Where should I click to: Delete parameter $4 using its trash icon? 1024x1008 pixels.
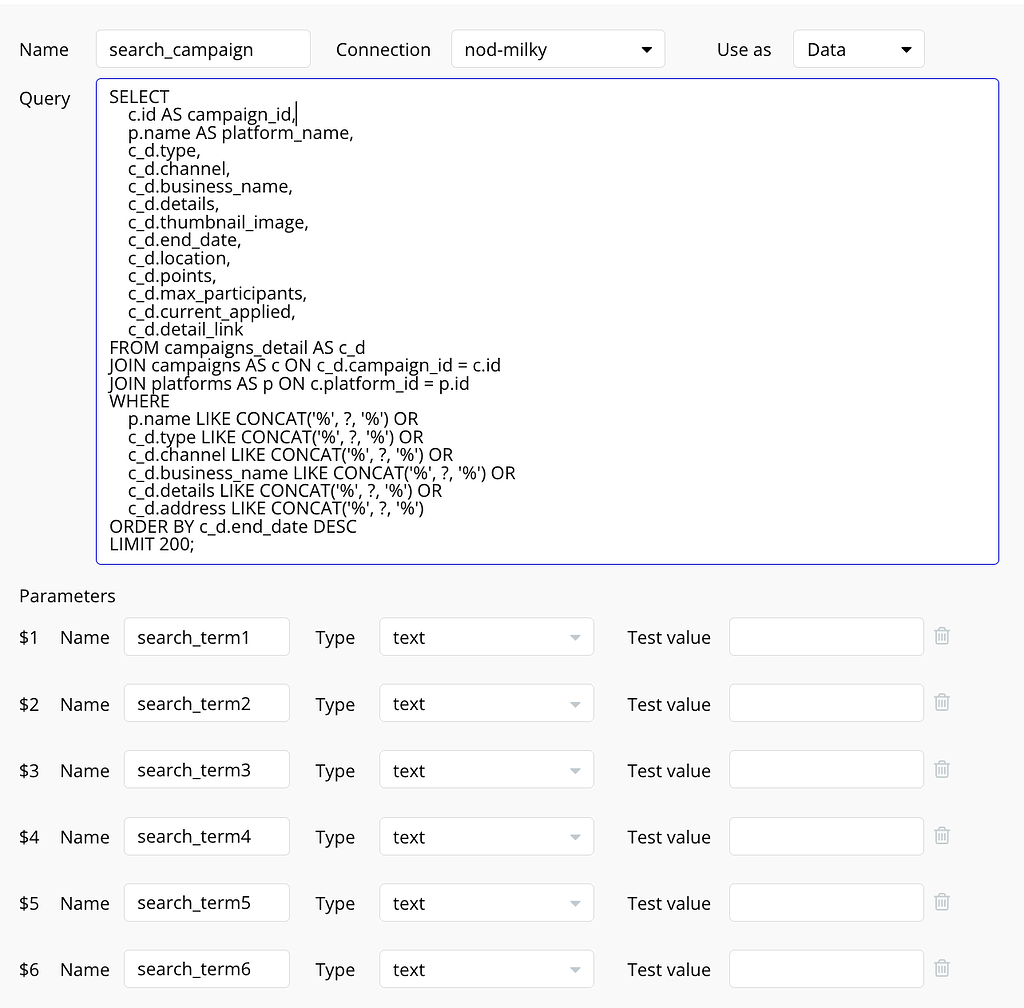tap(941, 835)
